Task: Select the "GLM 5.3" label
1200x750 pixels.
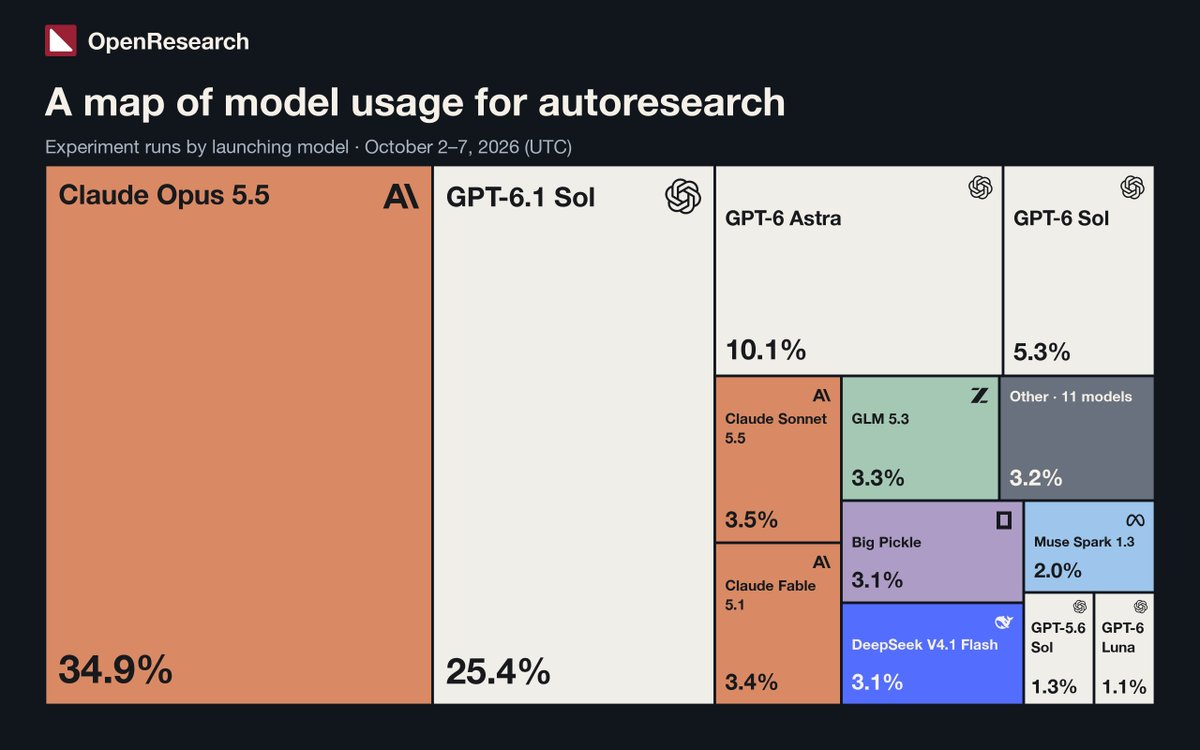Action: [879, 419]
